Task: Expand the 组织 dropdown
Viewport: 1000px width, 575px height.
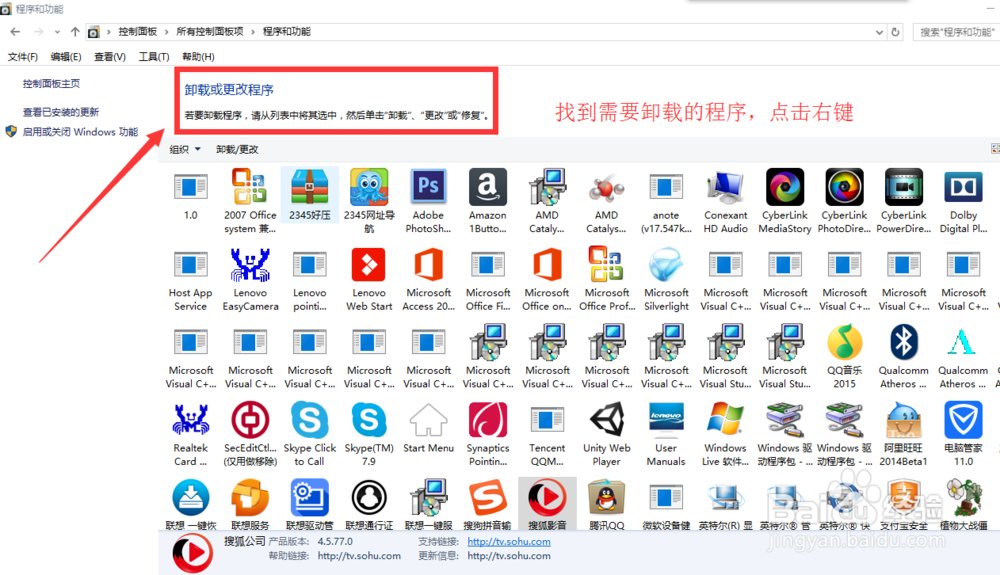Action: coord(185,149)
